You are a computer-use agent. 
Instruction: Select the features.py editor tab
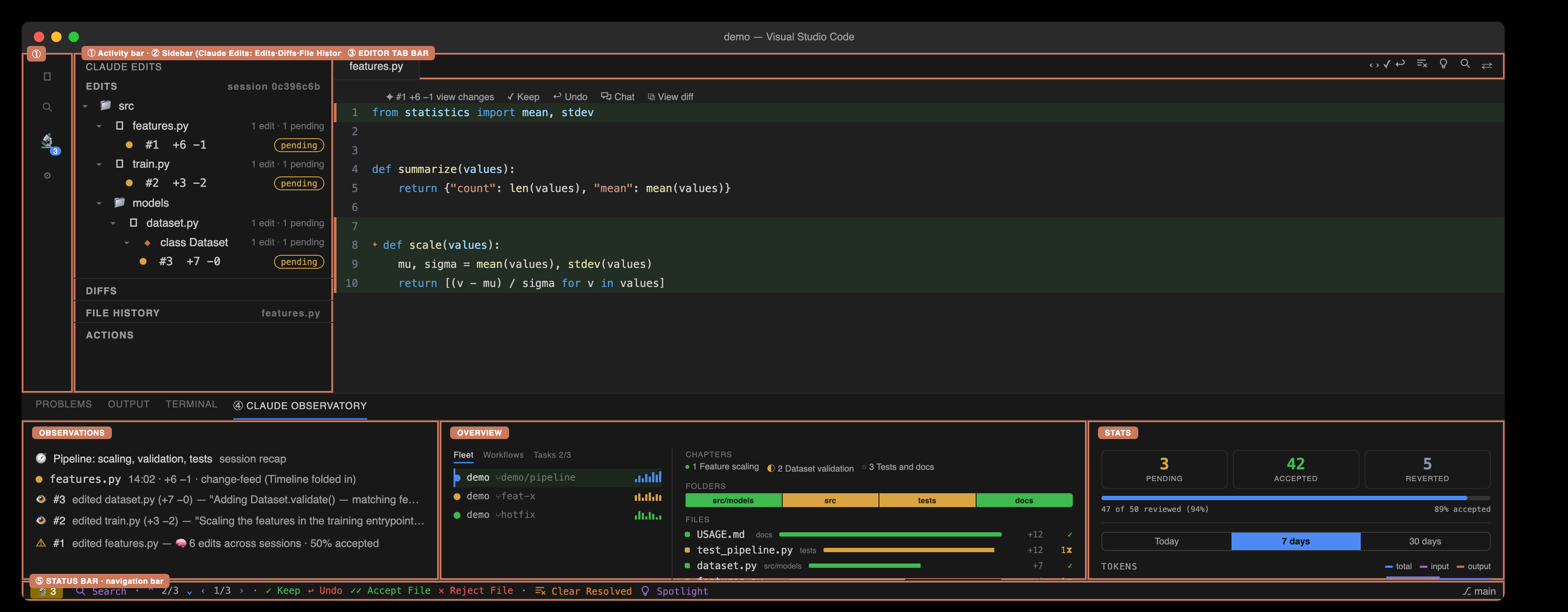coord(376,66)
